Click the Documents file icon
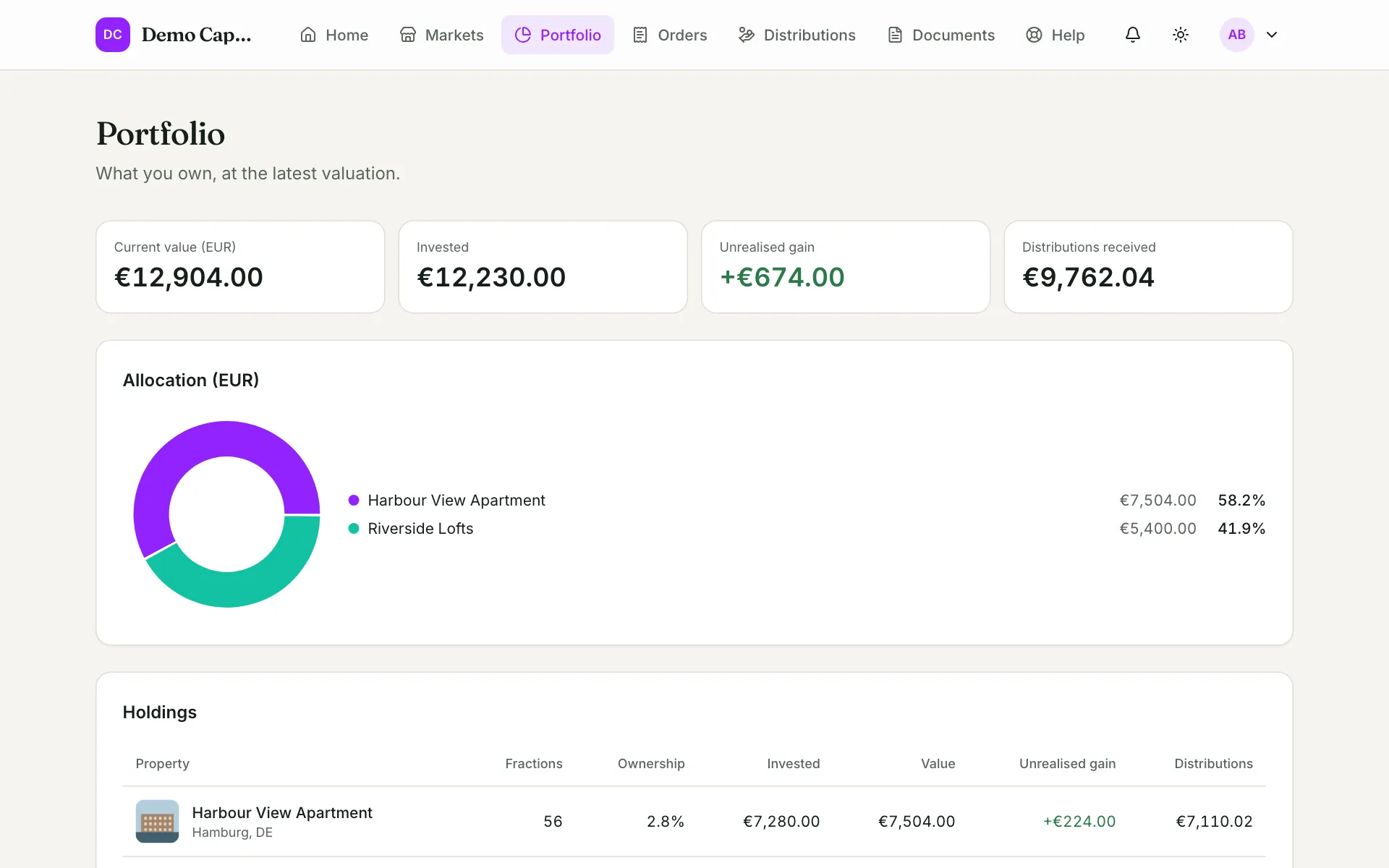The image size is (1389, 868). [895, 35]
